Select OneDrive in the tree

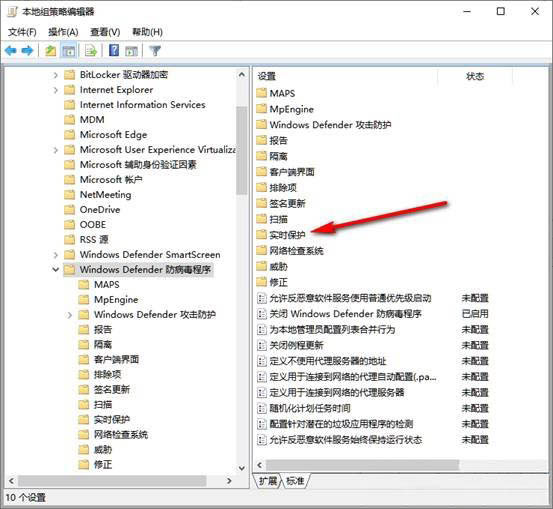click(x=100, y=210)
